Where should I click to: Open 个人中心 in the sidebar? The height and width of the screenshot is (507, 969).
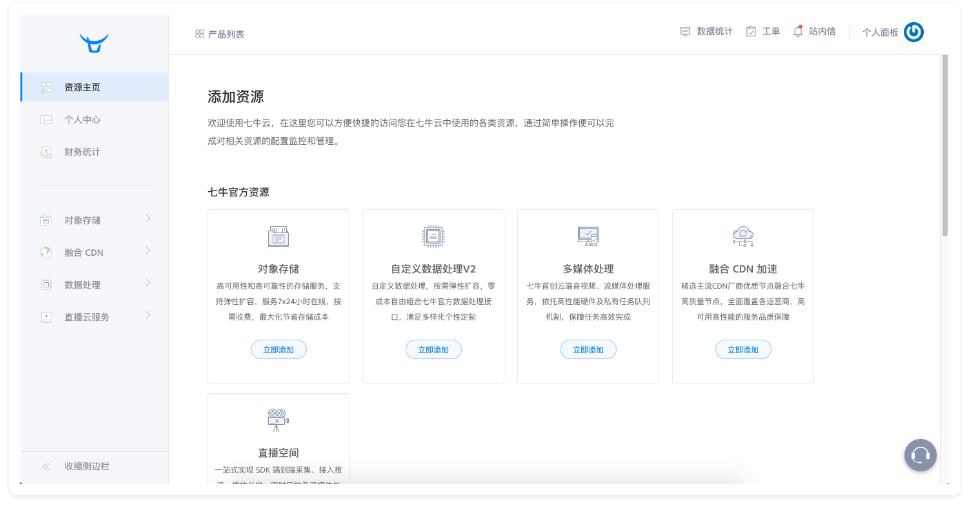pyautogui.click(x=95, y=119)
